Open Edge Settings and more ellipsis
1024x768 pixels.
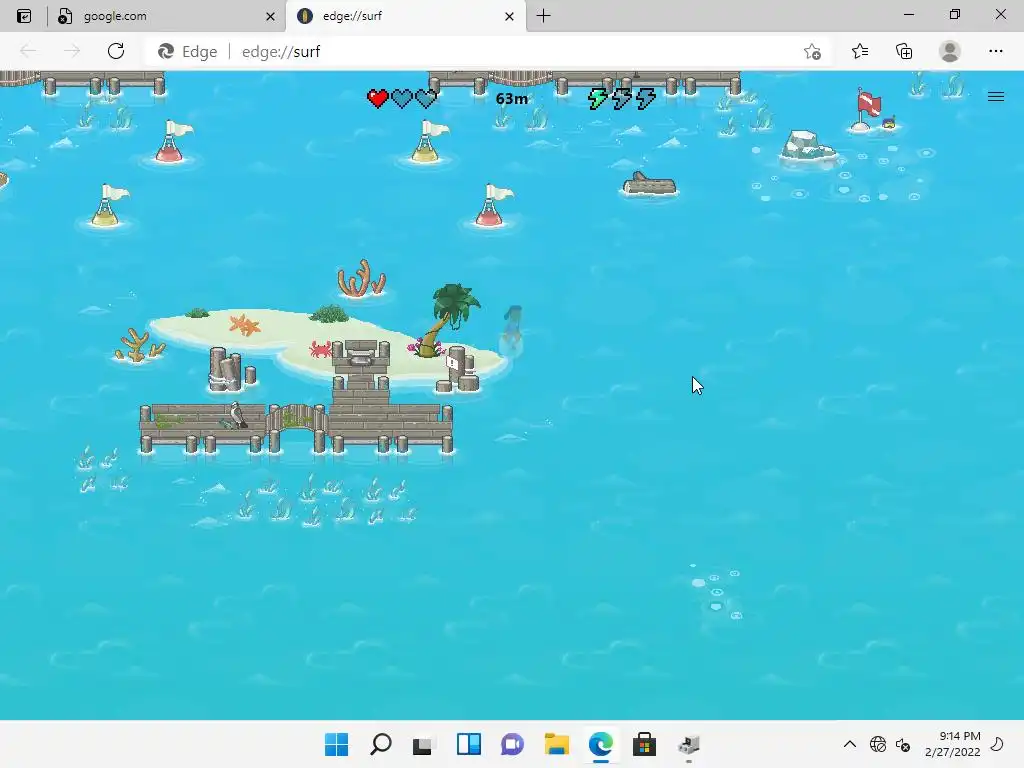(x=995, y=51)
